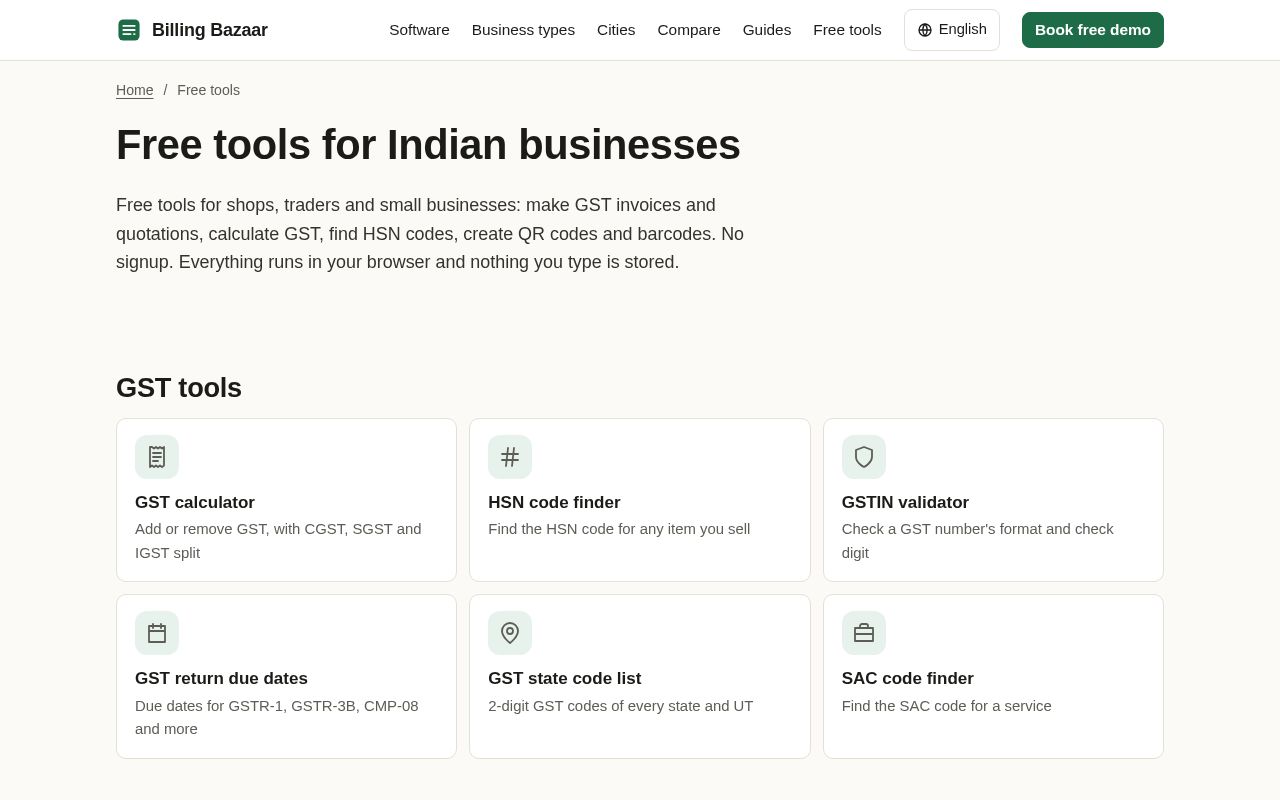
Task: Open the Software menu
Action: [x=419, y=30]
